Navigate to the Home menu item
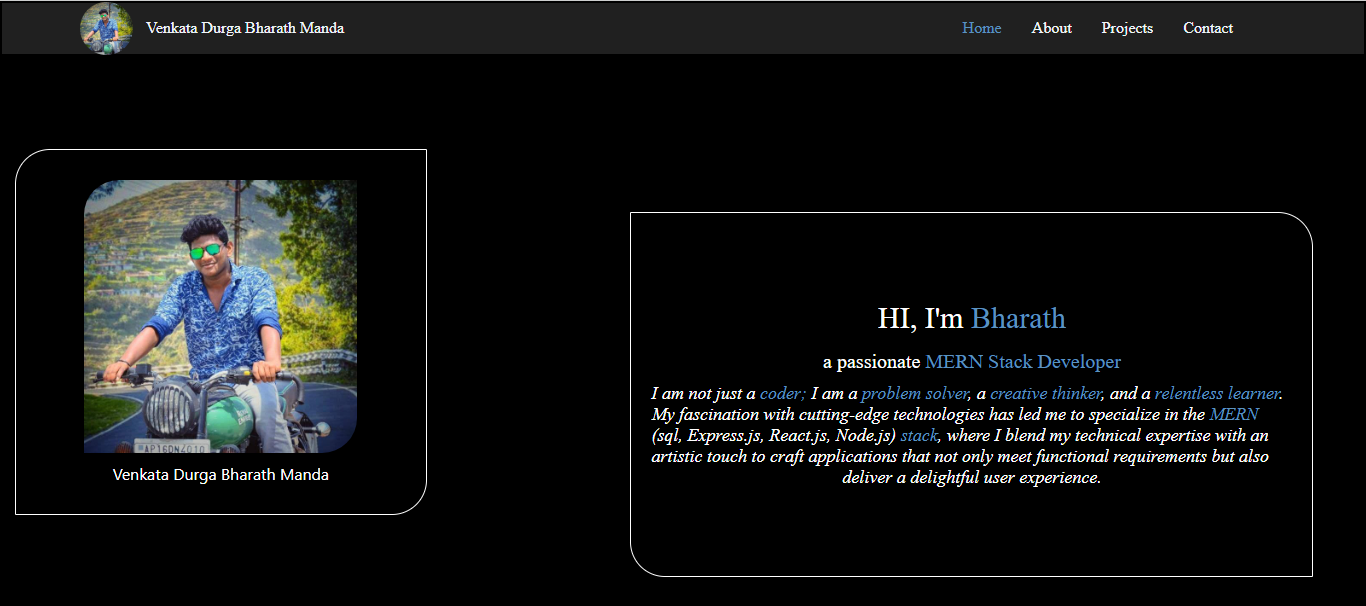 981,28
